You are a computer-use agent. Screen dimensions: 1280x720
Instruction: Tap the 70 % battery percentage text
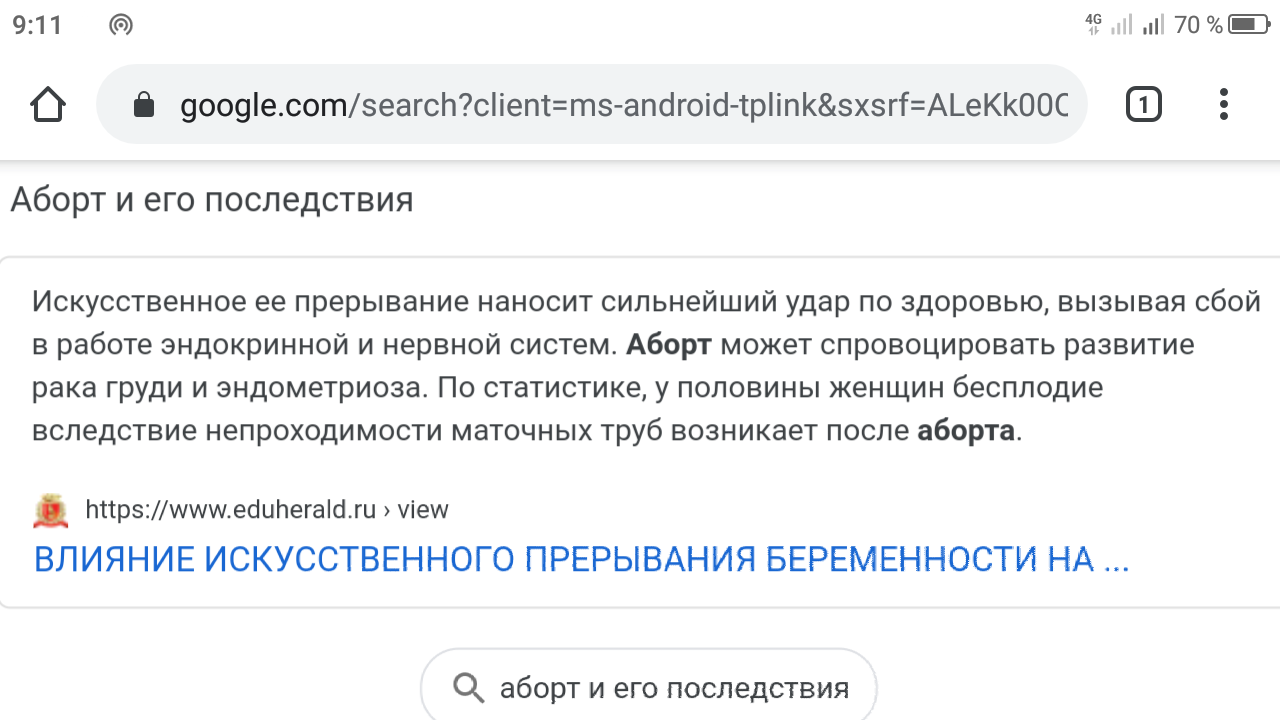tap(1198, 24)
